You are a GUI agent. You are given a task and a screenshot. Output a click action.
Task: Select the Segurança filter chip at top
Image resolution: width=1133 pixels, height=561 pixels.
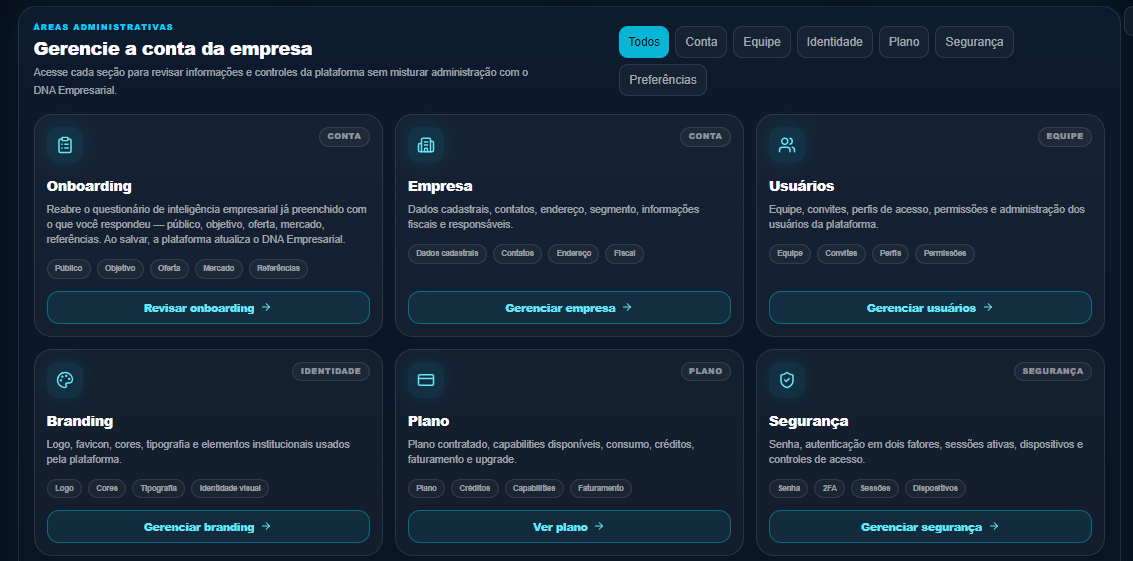974,42
